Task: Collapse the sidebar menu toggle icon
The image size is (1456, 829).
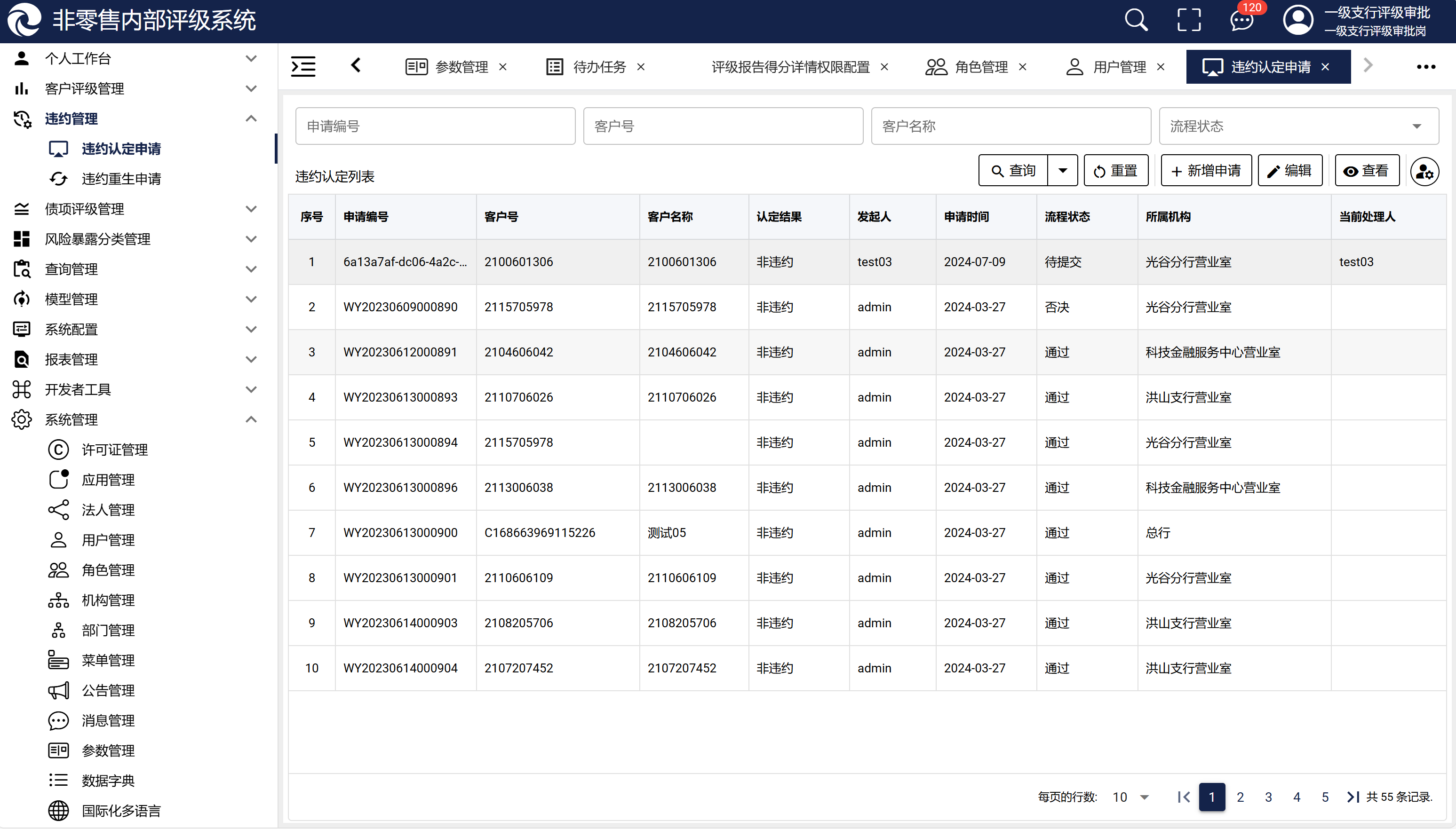Action: coord(303,67)
